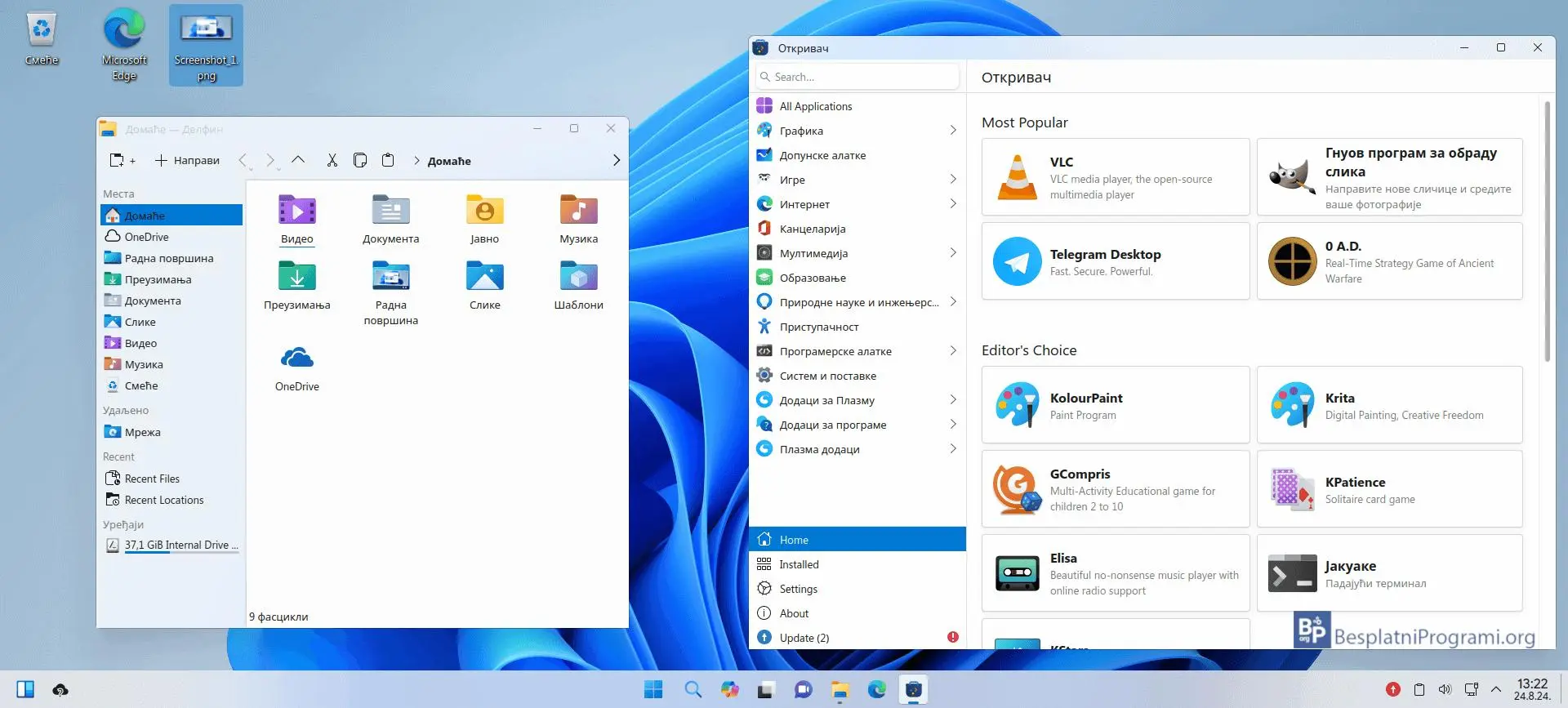
Task: Expand the Игре category arrow
Action: (x=953, y=180)
